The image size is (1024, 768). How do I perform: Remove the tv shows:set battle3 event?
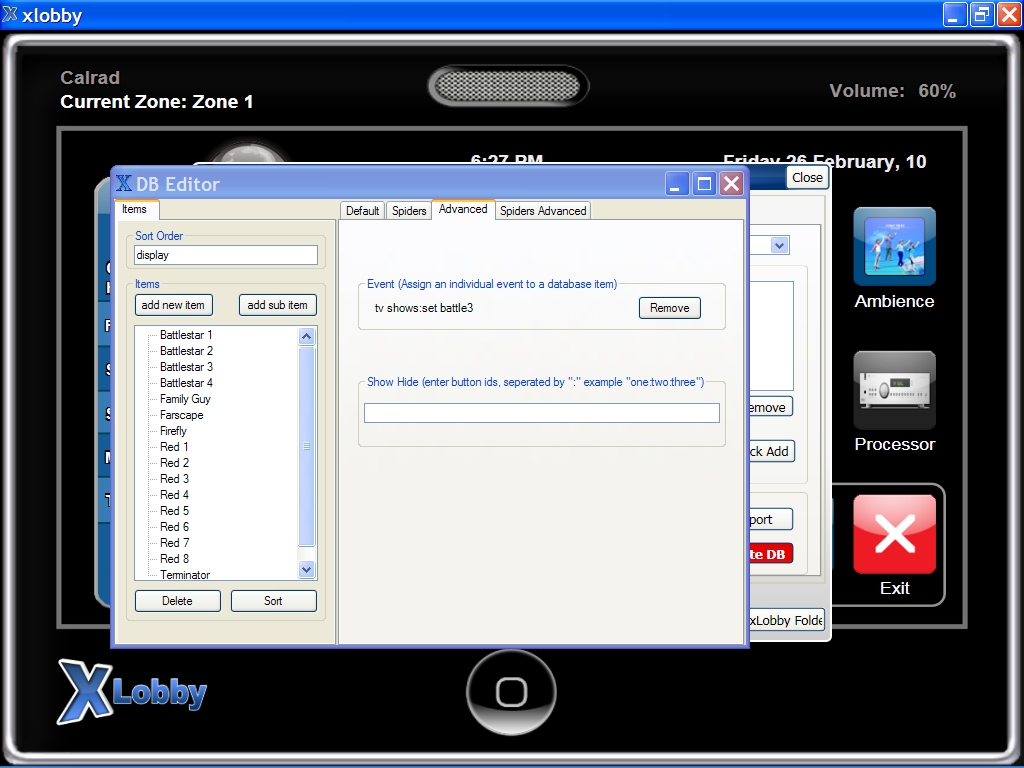(x=669, y=308)
